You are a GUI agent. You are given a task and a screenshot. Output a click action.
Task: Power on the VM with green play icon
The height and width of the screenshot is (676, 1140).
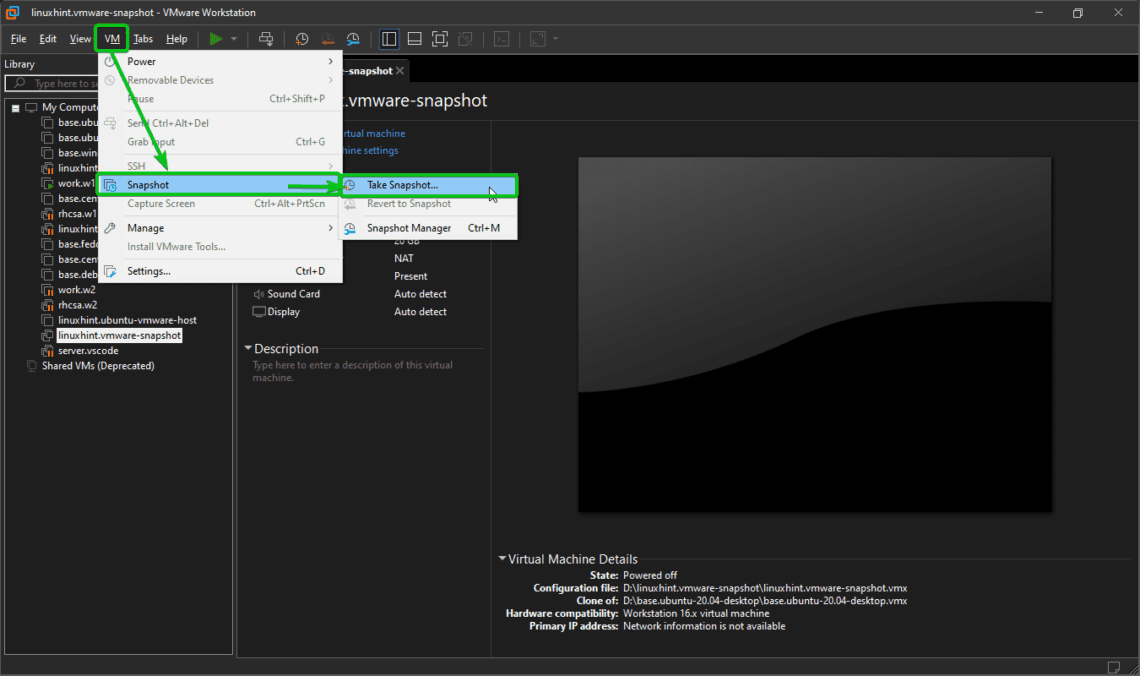(x=214, y=39)
